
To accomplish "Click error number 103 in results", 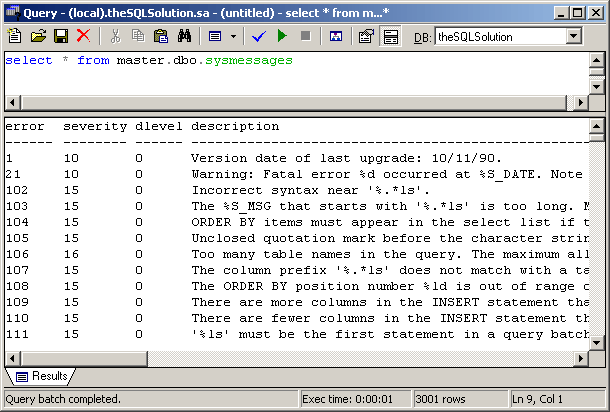I will tap(17, 206).
